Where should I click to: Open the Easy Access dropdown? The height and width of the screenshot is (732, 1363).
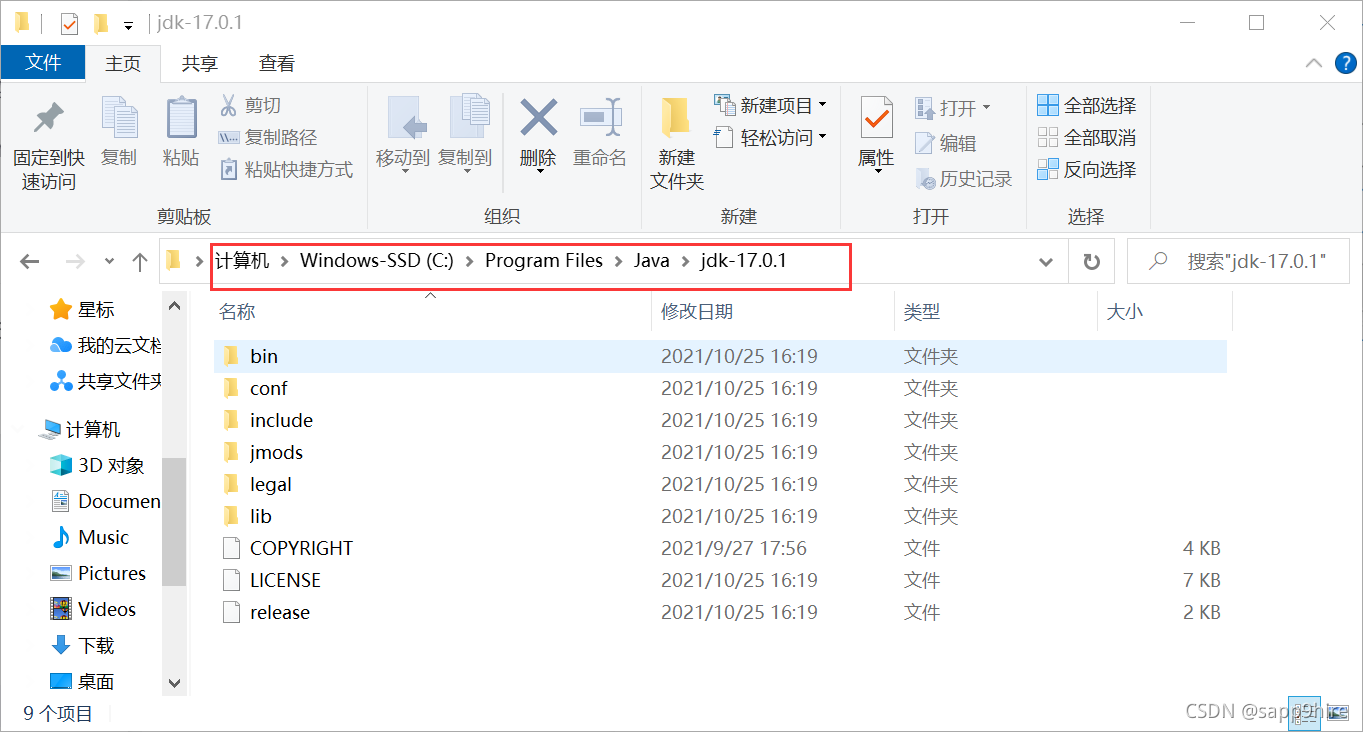click(771, 138)
